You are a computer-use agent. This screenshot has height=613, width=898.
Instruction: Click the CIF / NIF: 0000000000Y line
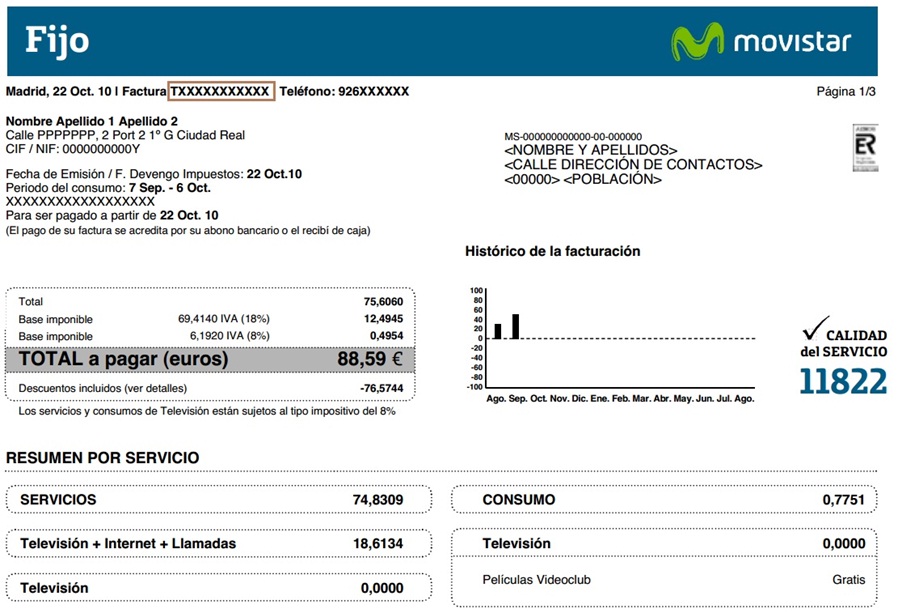pos(73,149)
